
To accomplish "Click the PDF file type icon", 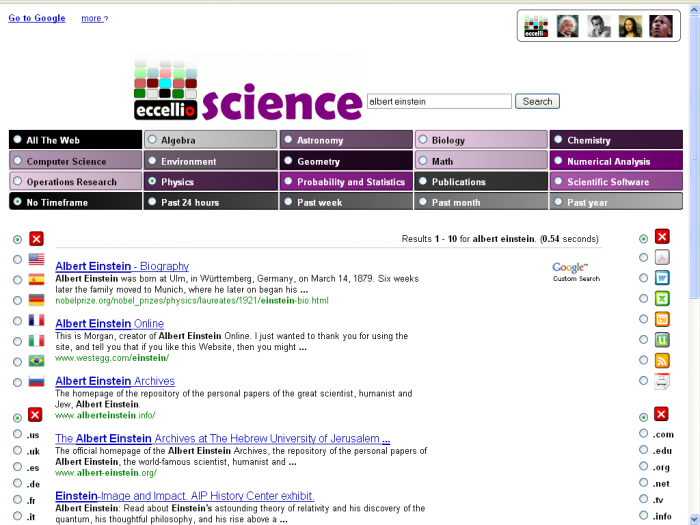I will click(662, 257).
